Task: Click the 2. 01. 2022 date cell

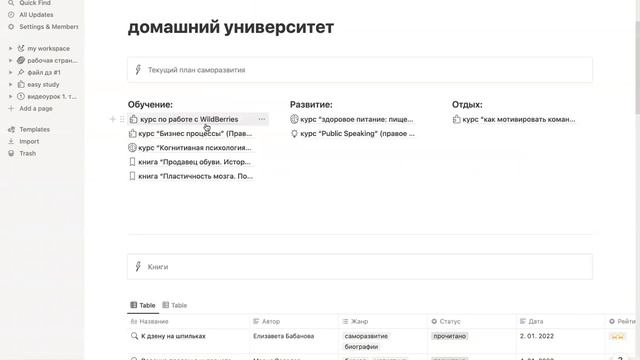Action: [x=537, y=336]
